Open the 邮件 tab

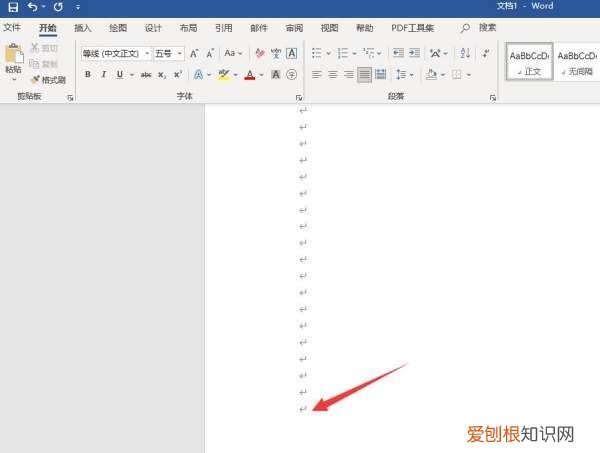(x=259, y=28)
